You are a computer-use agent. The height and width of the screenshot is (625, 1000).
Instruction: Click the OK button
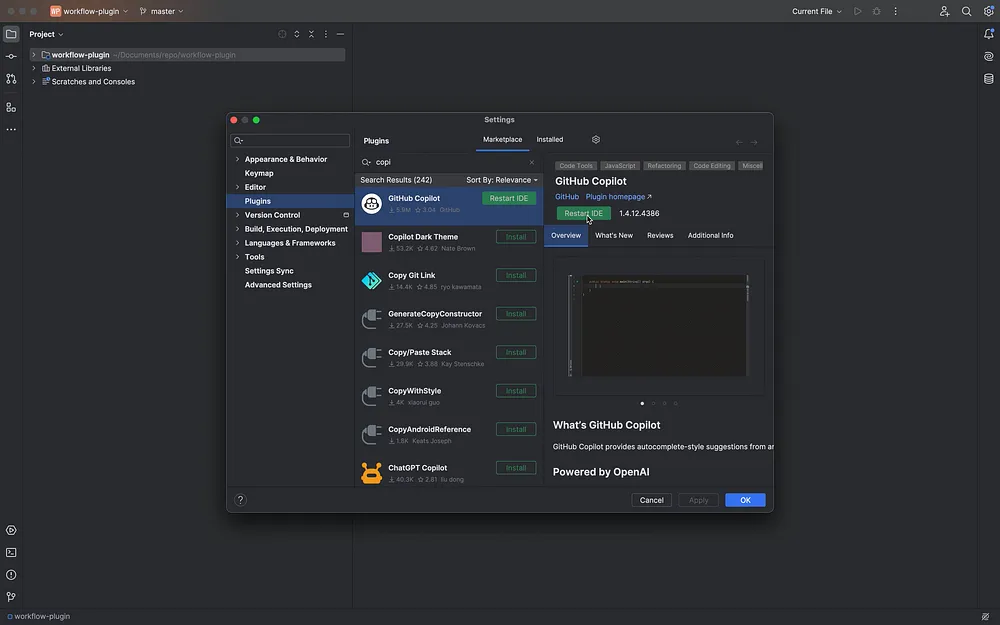coord(745,500)
